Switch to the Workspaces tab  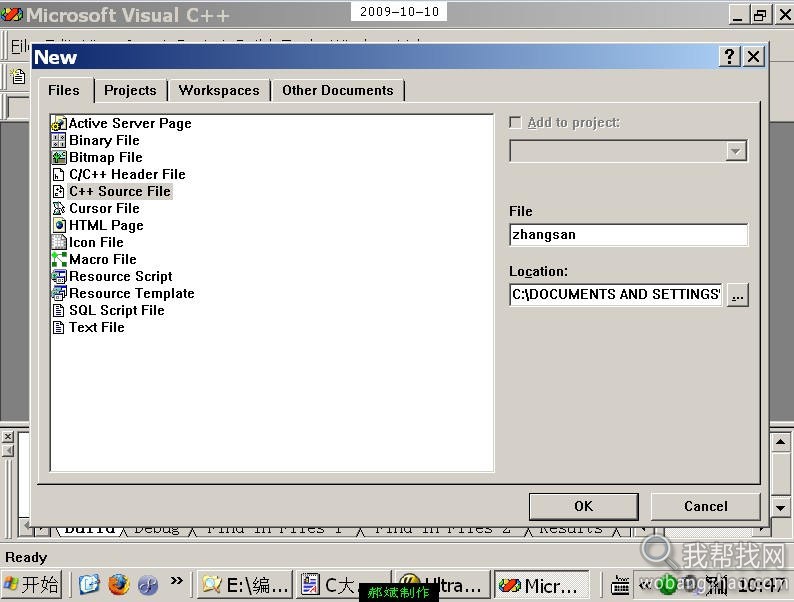(x=219, y=90)
